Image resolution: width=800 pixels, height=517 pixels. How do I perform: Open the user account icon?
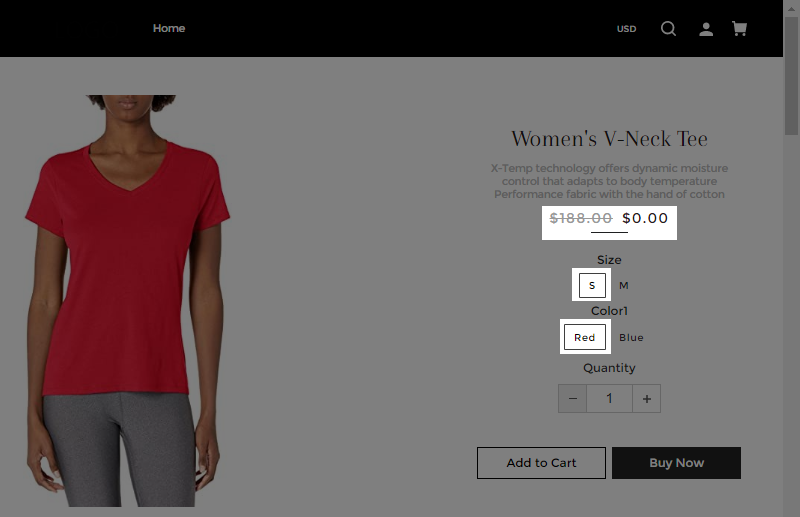pos(706,29)
